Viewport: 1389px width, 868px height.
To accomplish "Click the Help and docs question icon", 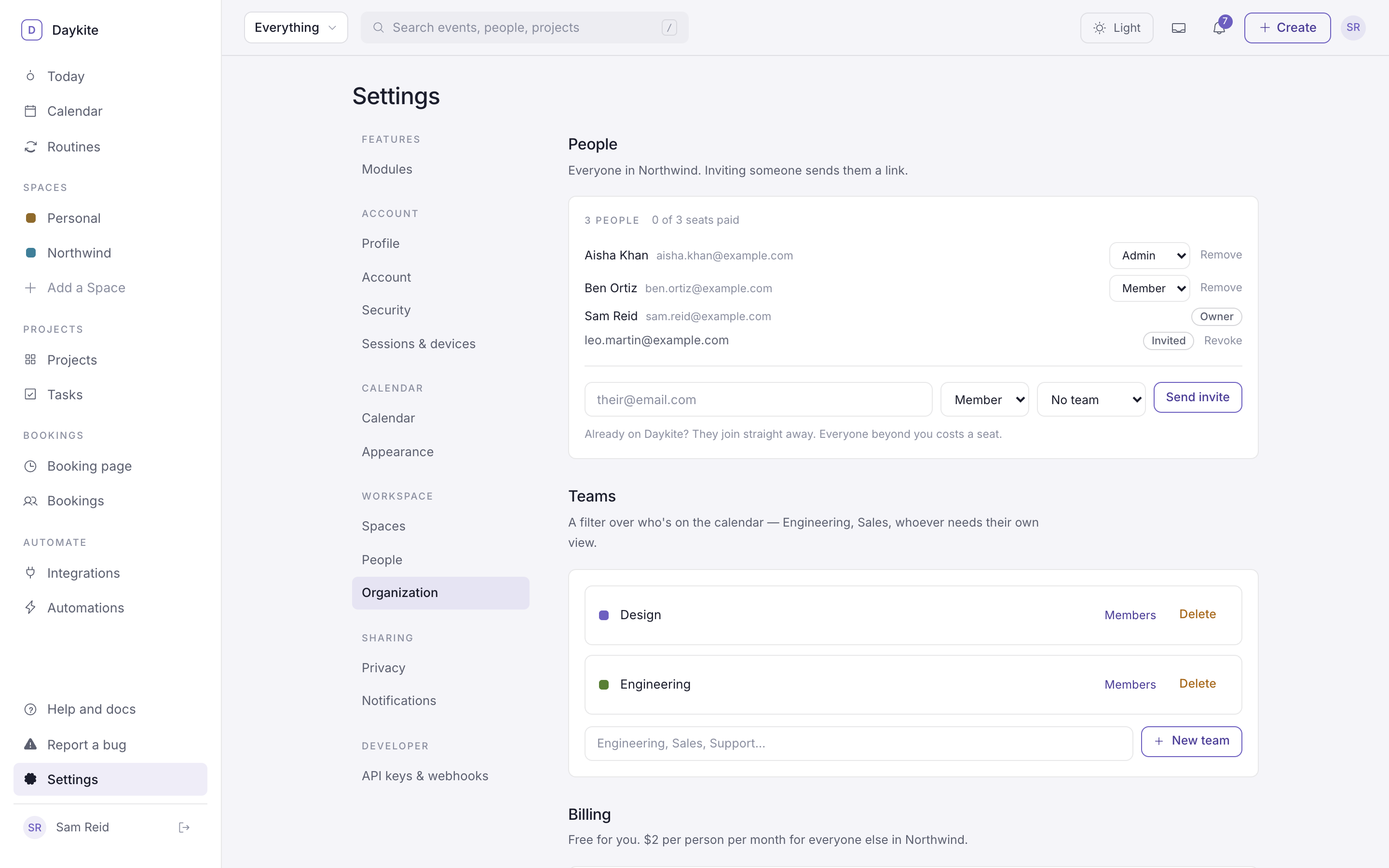I will tap(30, 709).
